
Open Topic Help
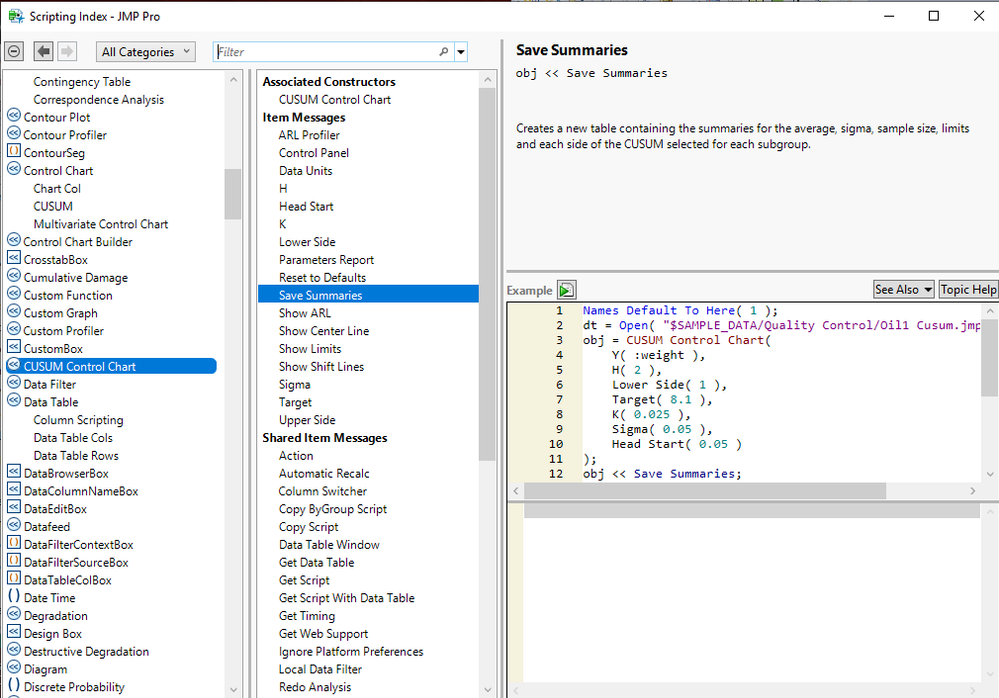(968, 290)
